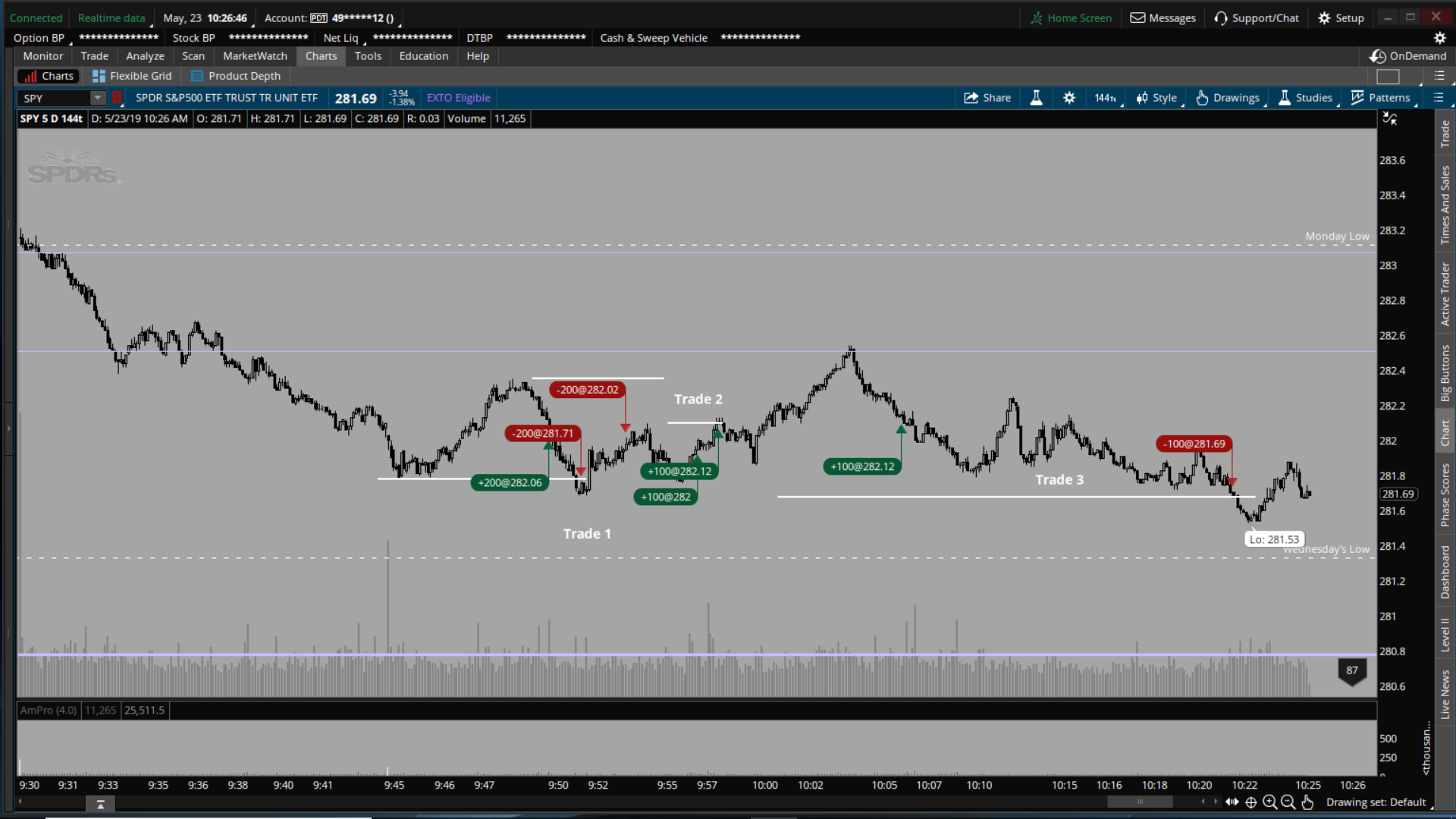Switch to the Tools tab
The image size is (1456, 819).
368,56
